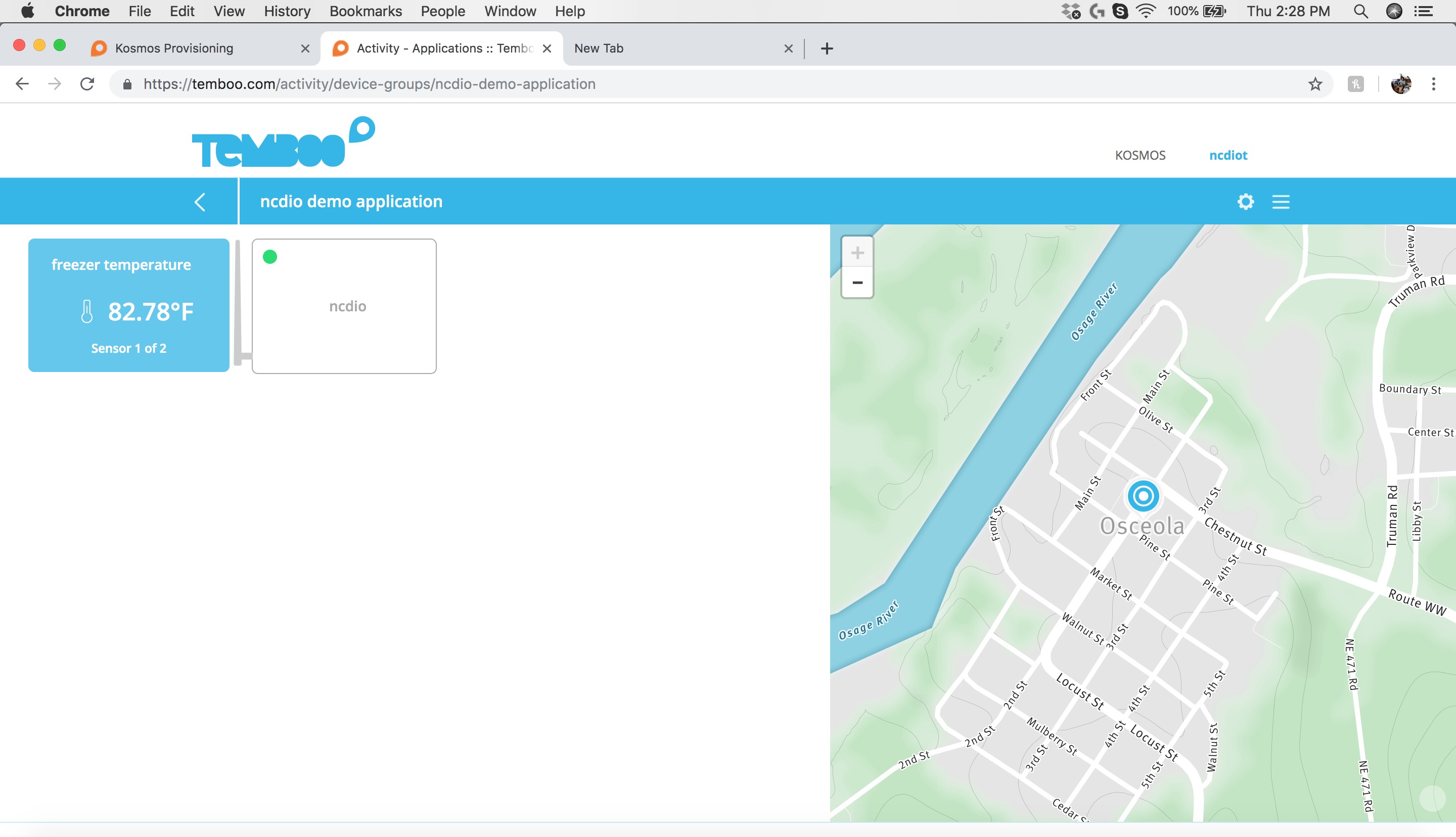Reload the current page
Viewport: 1456px width, 837px height.
[x=87, y=84]
